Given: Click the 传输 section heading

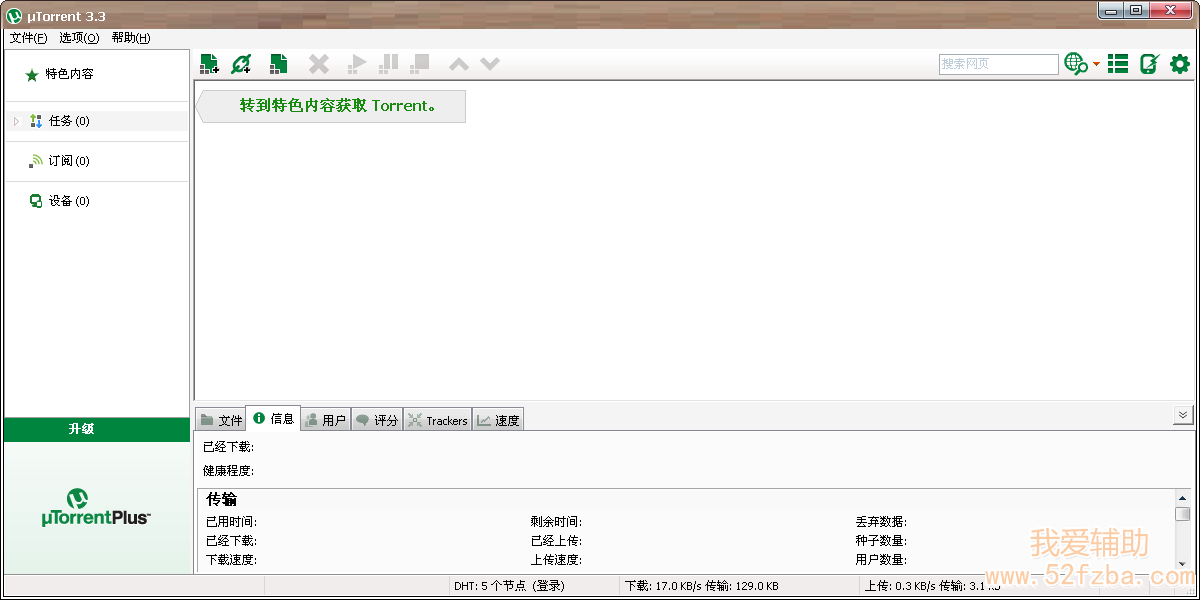Looking at the screenshot, I should point(221,499).
